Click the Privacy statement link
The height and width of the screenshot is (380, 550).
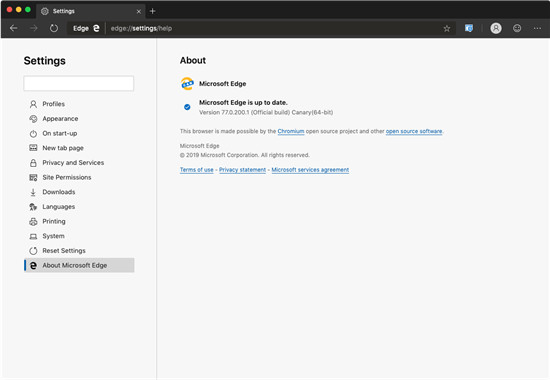242,170
